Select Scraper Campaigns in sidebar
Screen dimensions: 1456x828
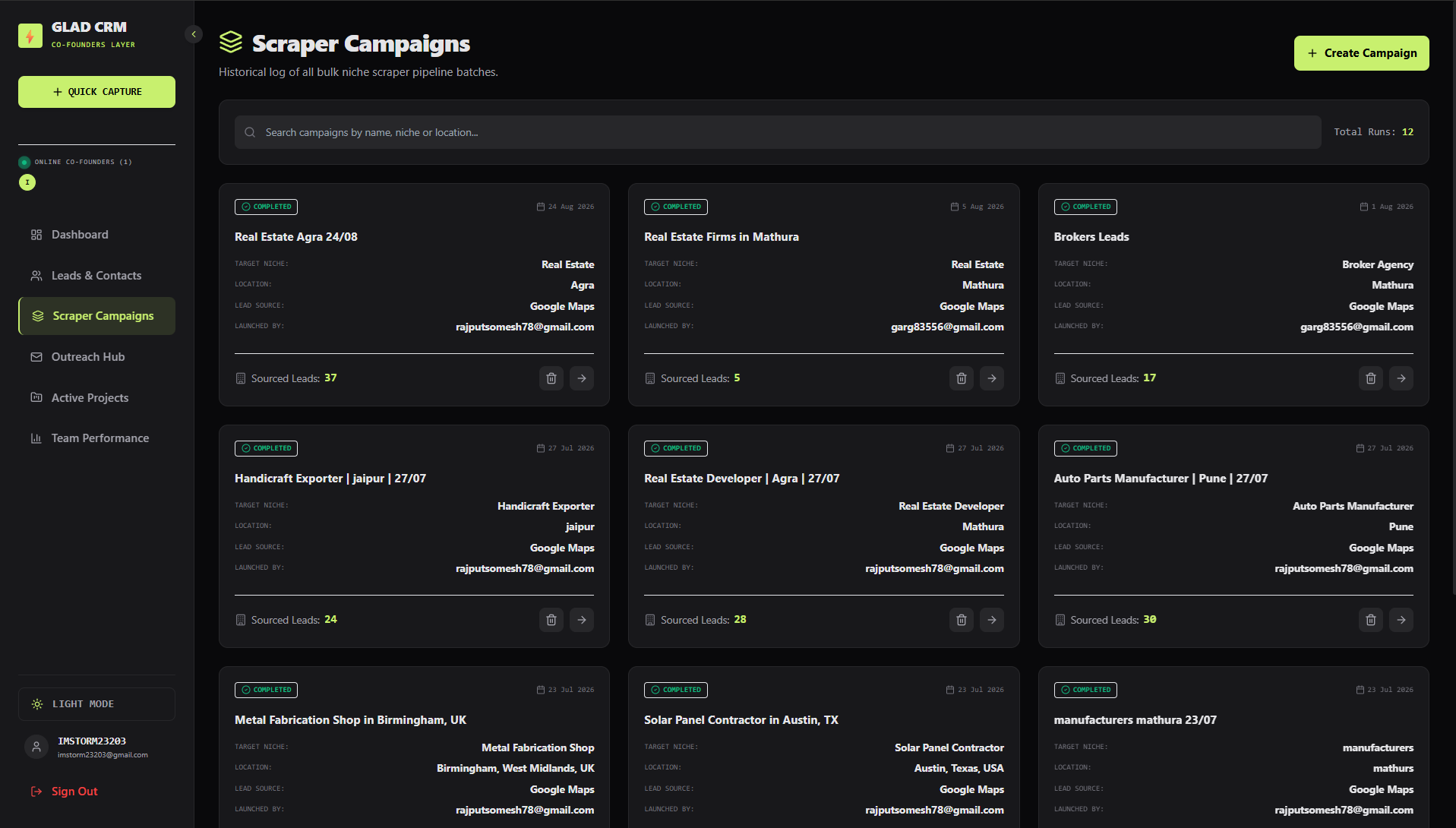pyautogui.click(x=96, y=316)
